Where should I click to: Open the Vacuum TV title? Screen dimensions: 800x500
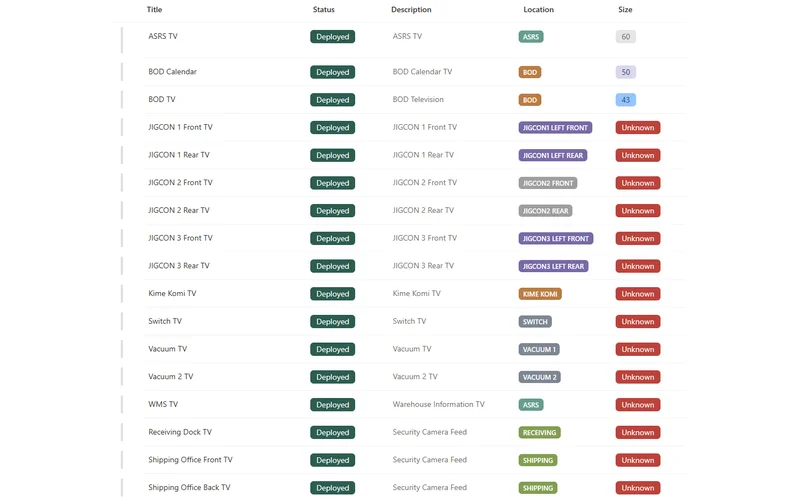click(x=167, y=349)
